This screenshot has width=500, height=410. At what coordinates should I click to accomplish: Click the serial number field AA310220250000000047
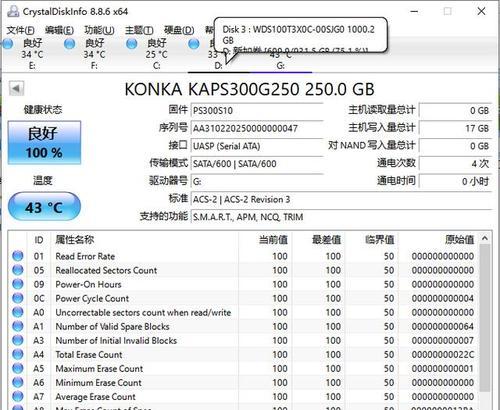click(257, 128)
